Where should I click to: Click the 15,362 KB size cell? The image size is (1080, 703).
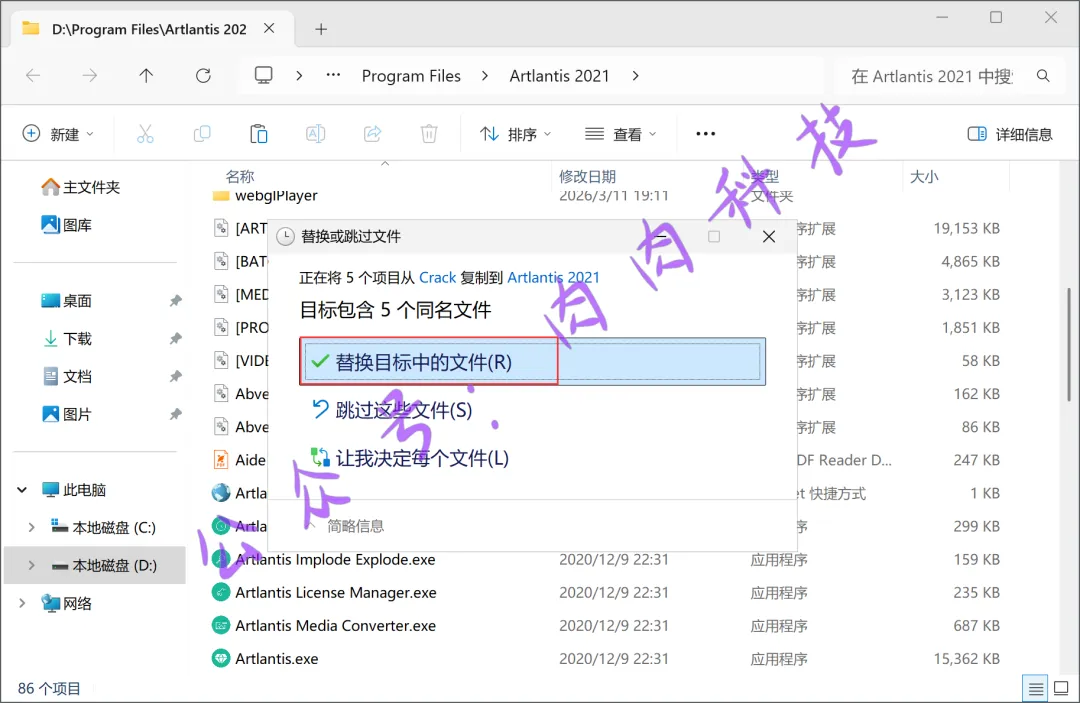pos(966,659)
